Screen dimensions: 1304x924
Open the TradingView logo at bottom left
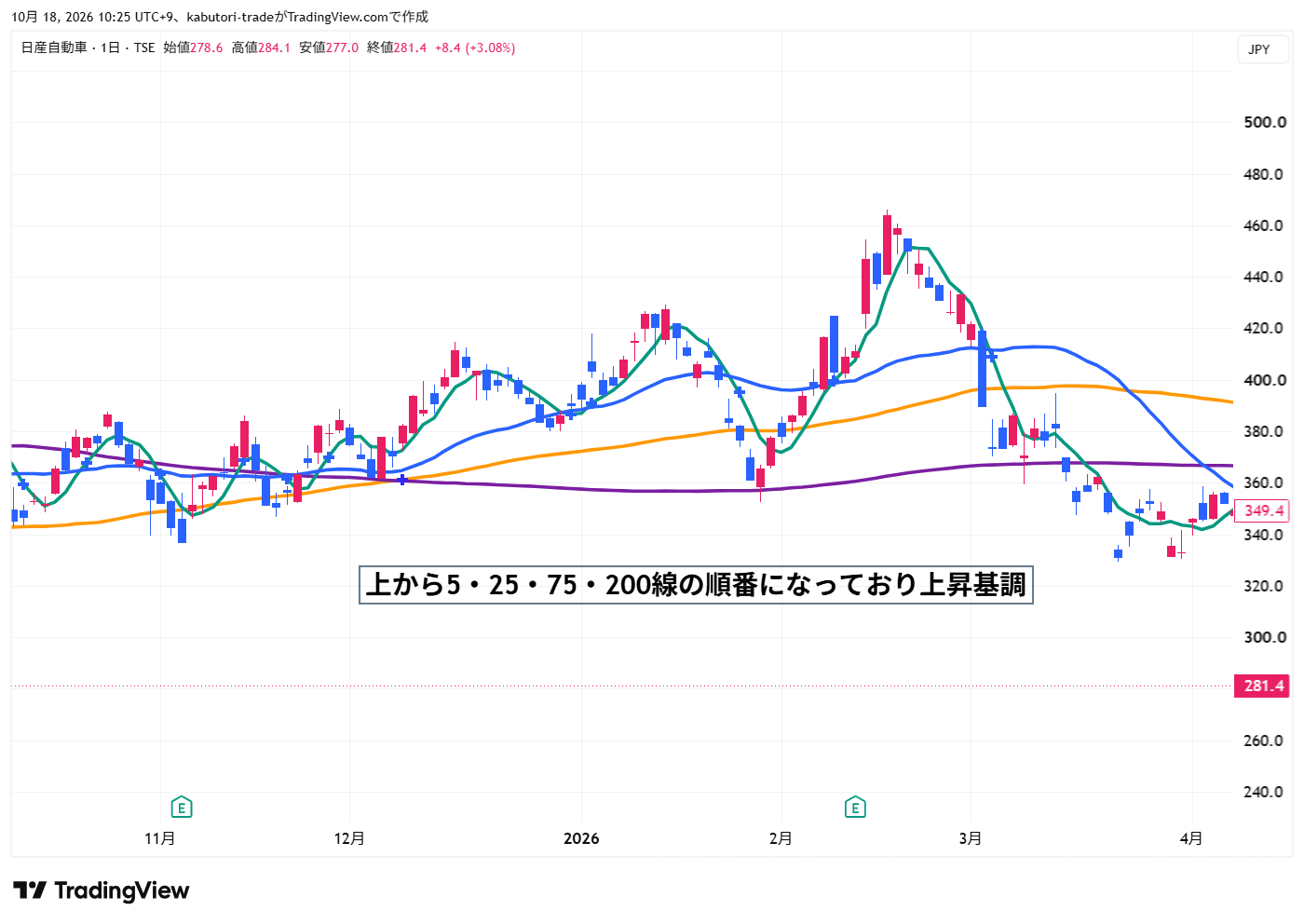(x=102, y=890)
